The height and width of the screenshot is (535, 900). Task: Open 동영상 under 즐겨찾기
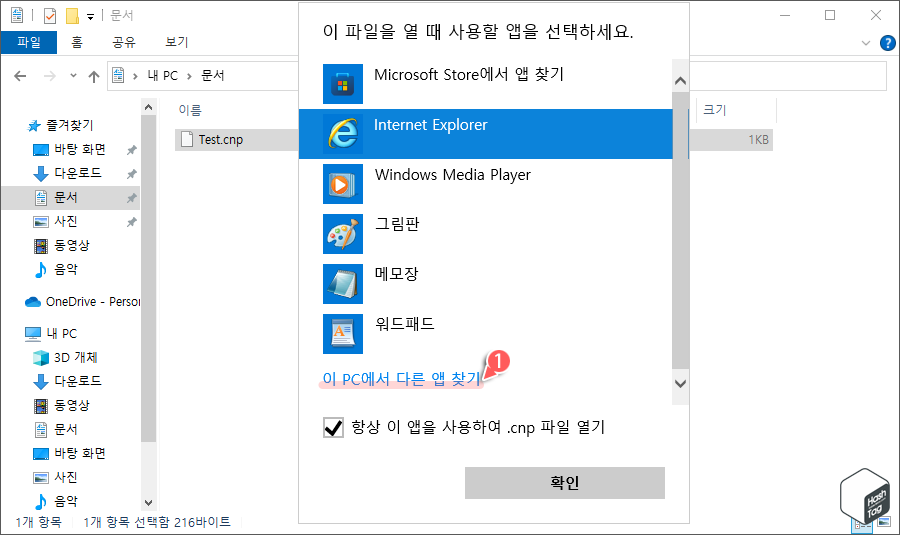pyautogui.click(x=61, y=245)
